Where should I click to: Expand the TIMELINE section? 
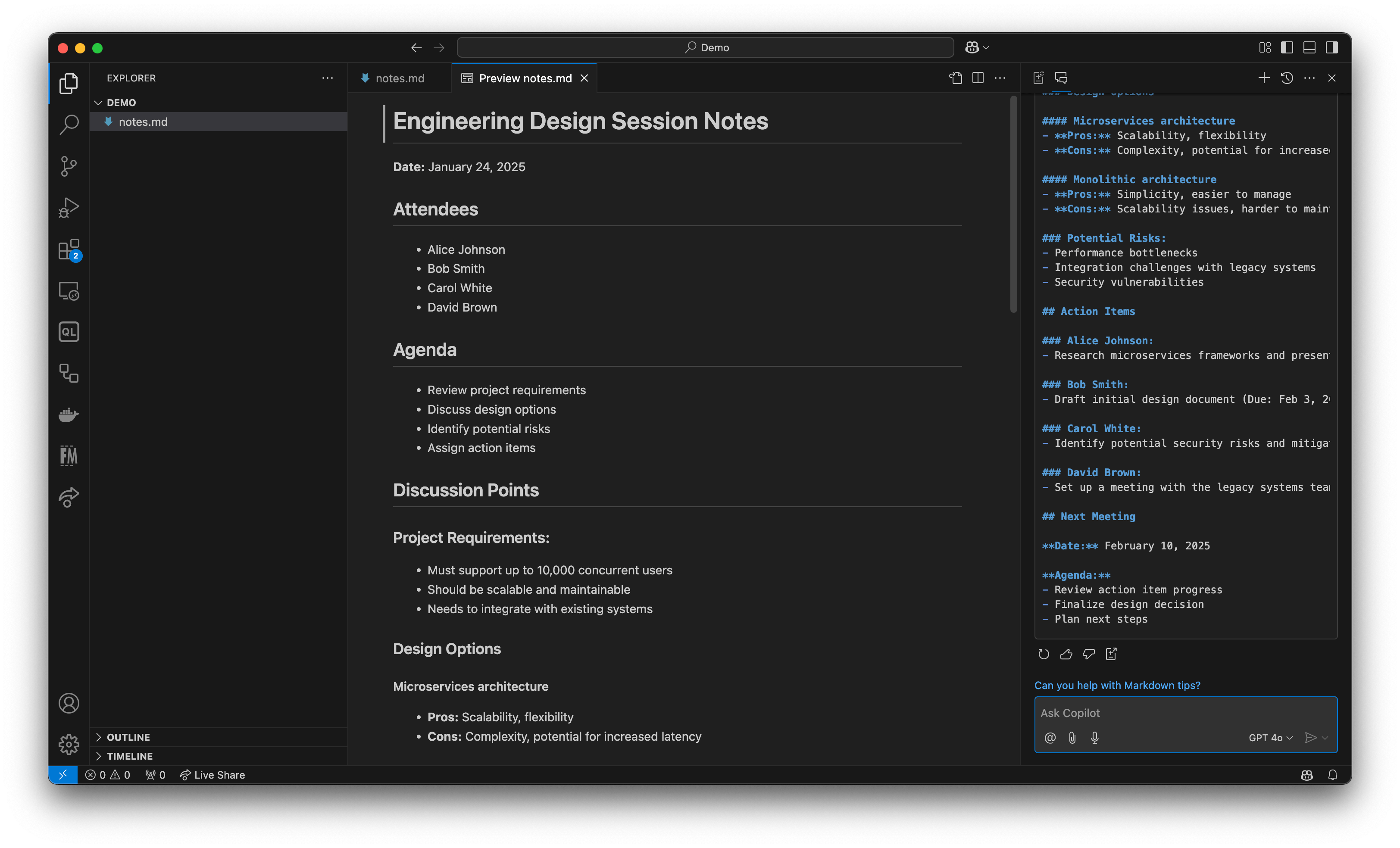click(131, 756)
